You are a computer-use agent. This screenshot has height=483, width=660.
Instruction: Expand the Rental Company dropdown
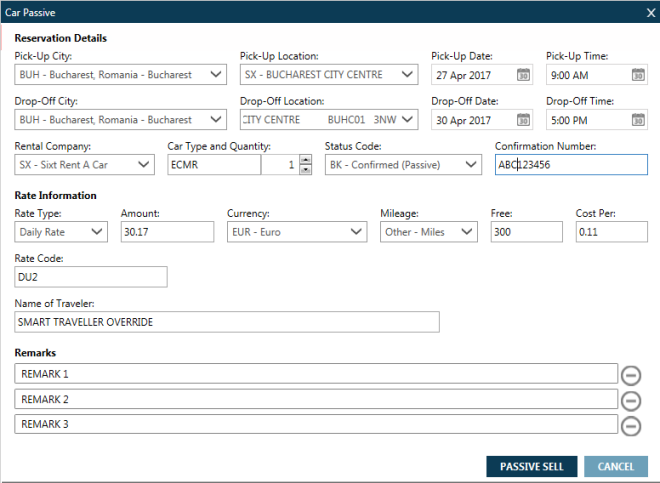click(145, 165)
